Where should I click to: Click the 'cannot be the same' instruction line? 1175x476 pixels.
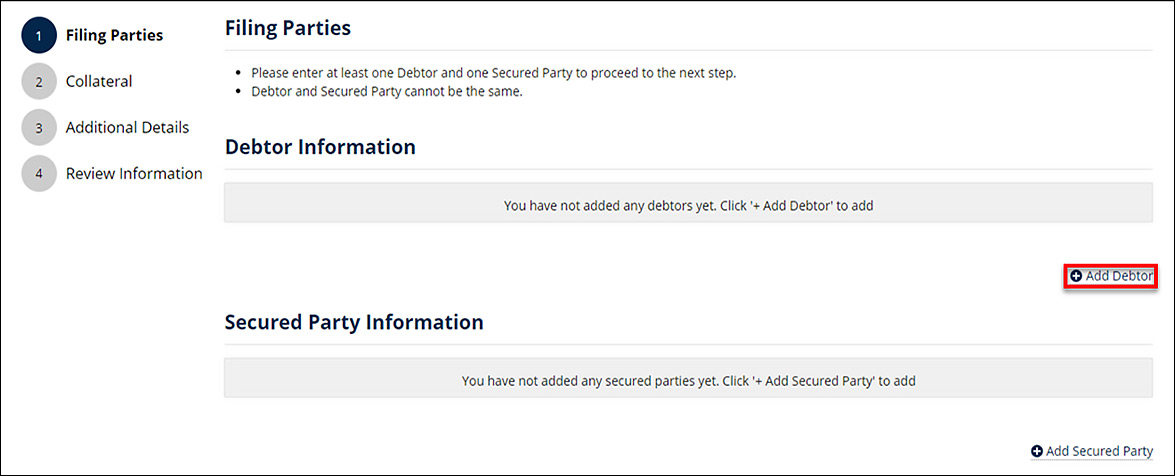coord(386,92)
